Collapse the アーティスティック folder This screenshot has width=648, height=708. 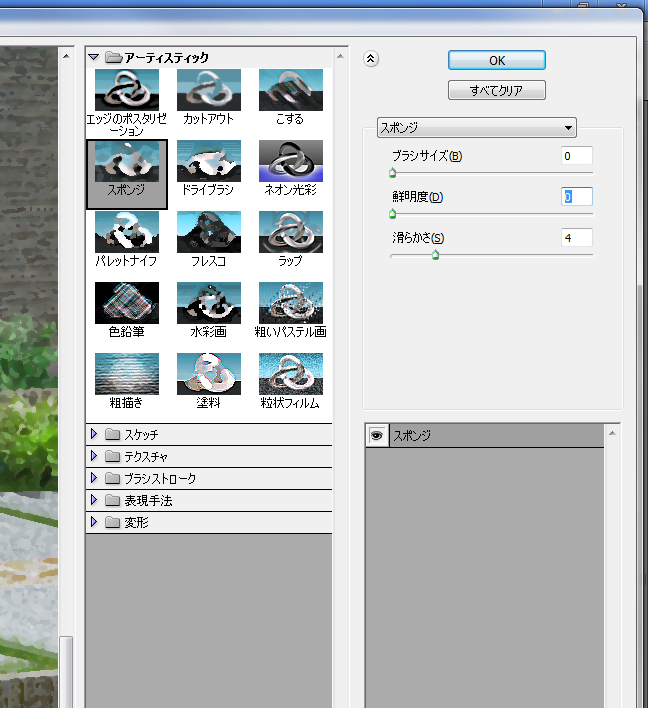coord(94,57)
